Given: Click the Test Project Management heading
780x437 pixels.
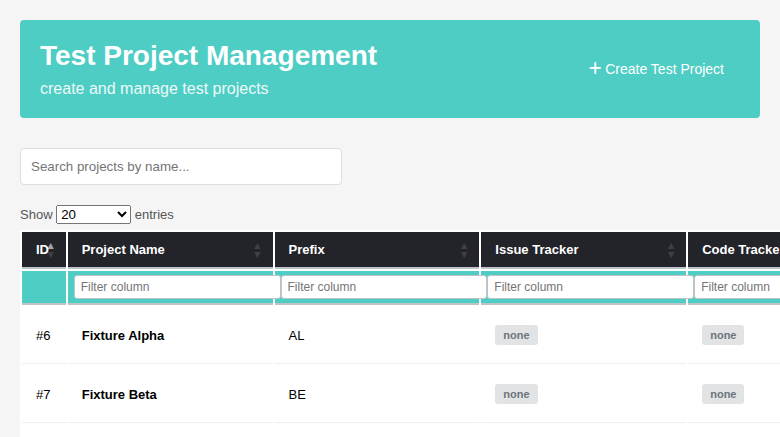Looking at the screenshot, I should coord(208,55).
